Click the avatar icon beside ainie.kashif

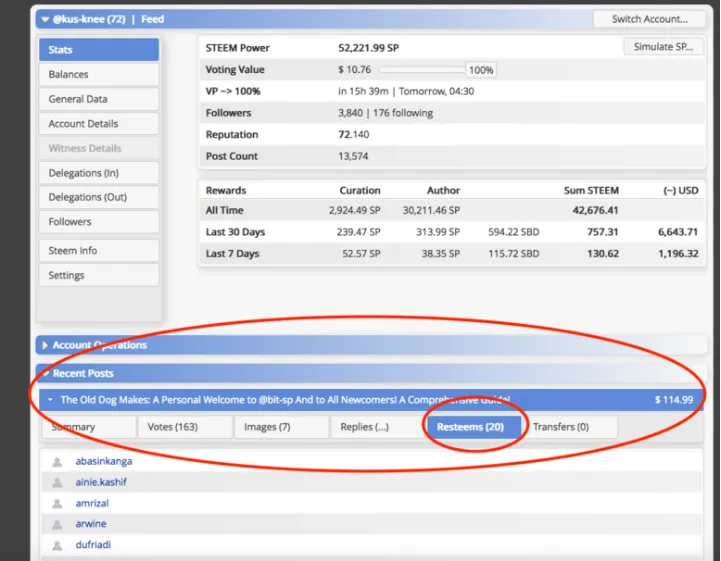[57, 482]
